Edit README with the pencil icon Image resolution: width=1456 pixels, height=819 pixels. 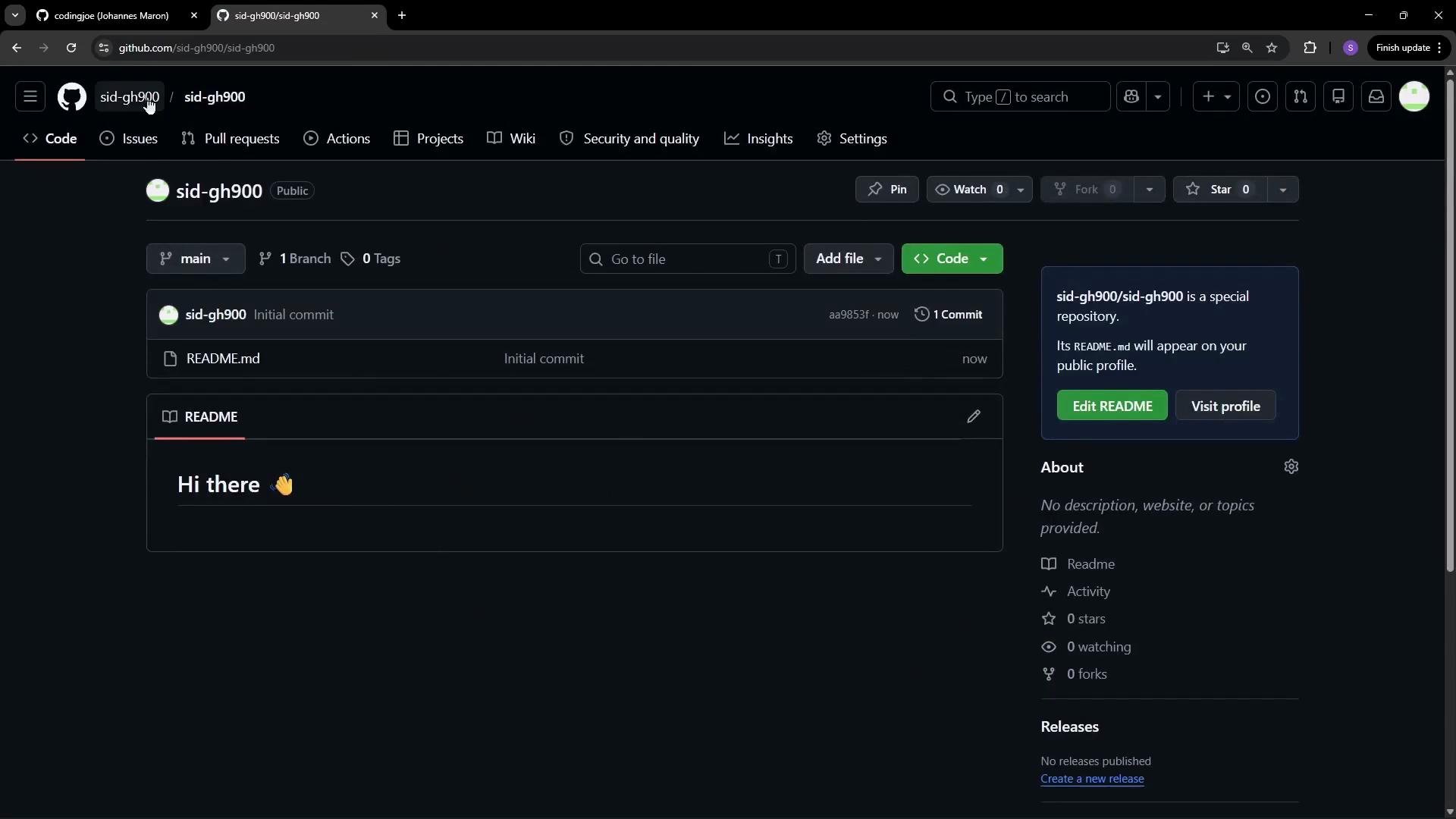(x=974, y=416)
